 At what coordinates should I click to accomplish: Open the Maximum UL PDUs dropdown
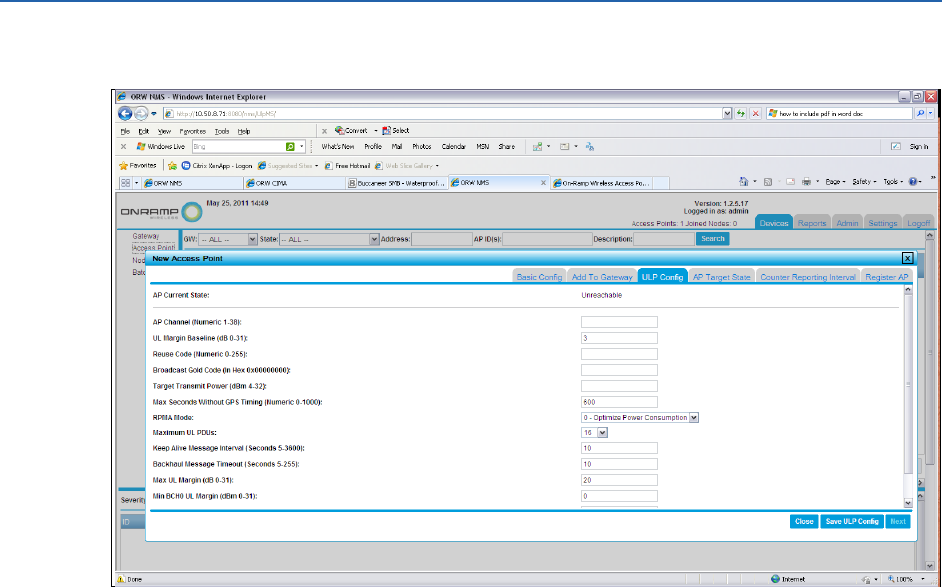(x=603, y=433)
